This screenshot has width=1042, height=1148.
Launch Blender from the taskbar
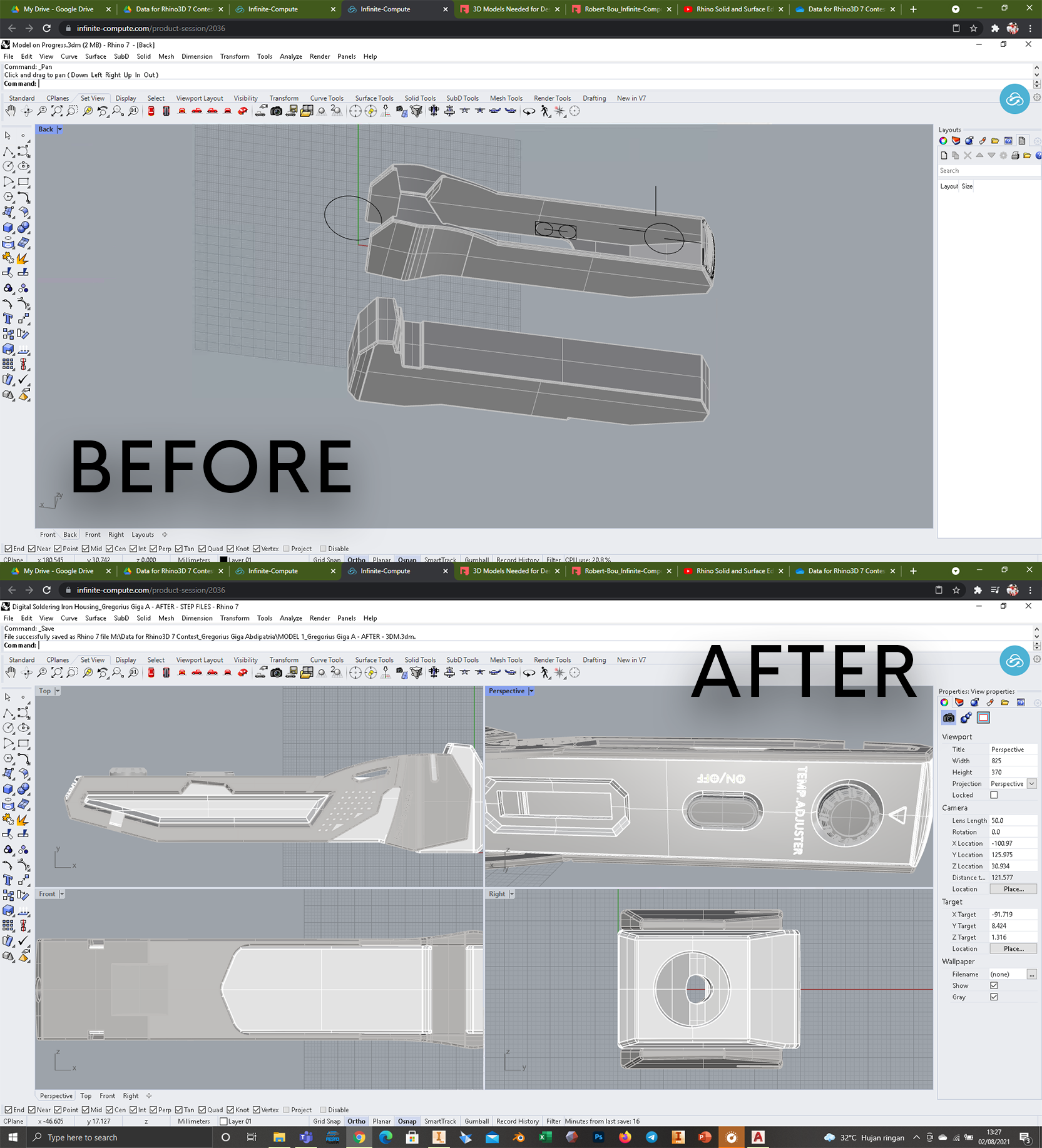519,1137
